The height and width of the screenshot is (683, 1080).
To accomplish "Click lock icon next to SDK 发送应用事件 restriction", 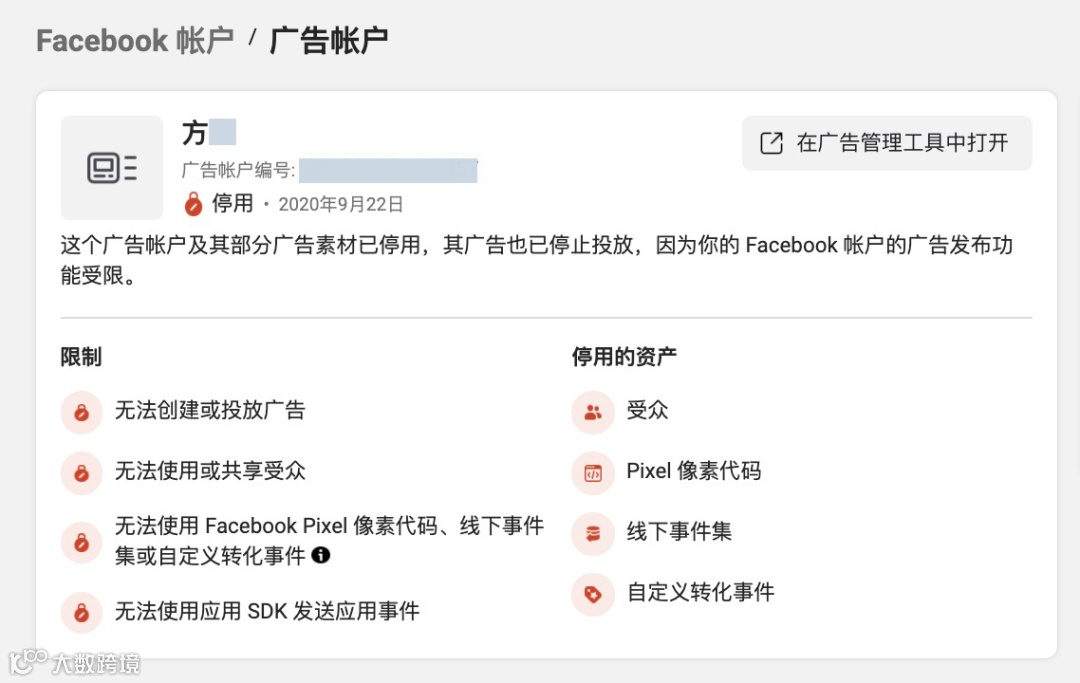I will pyautogui.click(x=81, y=611).
